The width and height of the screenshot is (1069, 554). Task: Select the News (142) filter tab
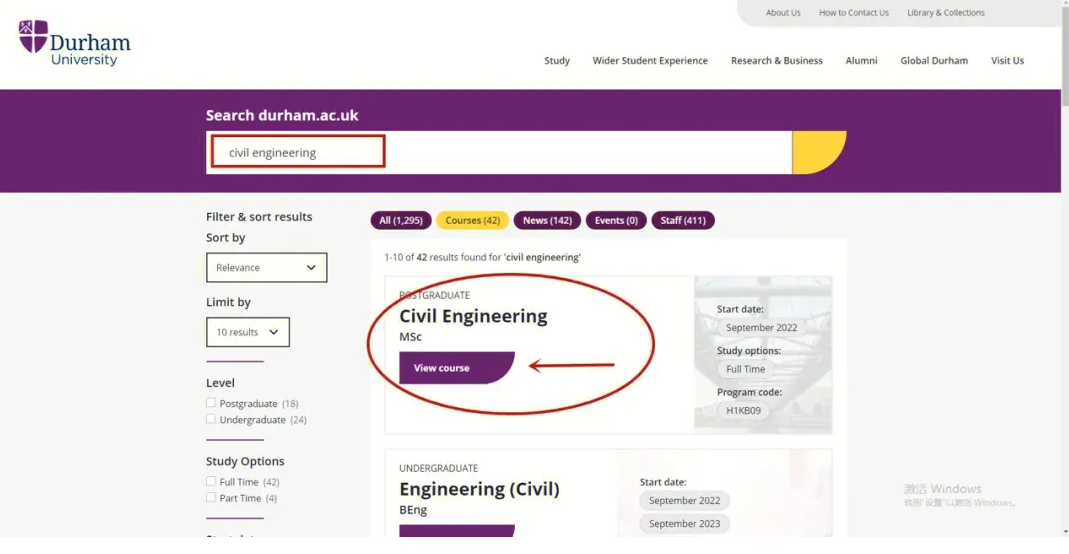547,220
